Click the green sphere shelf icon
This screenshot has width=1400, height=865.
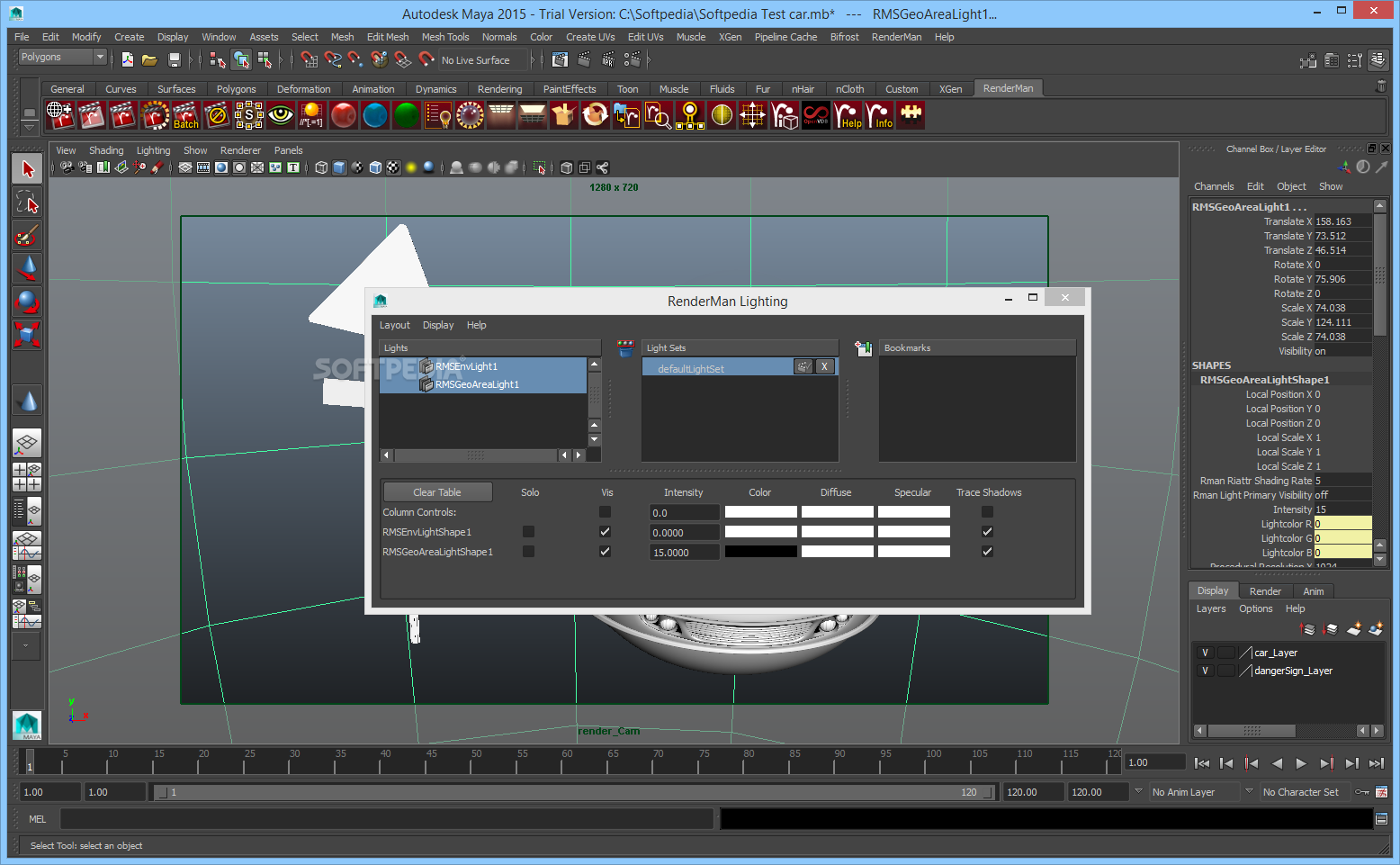pyautogui.click(x=407, y=115)
